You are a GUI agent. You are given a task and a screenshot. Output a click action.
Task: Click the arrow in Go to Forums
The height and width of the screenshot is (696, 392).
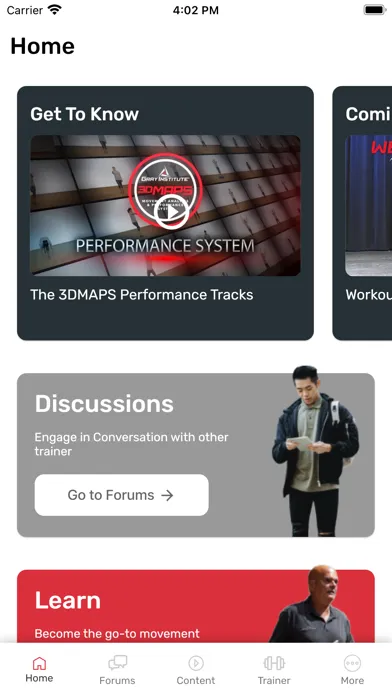point(167,495)
